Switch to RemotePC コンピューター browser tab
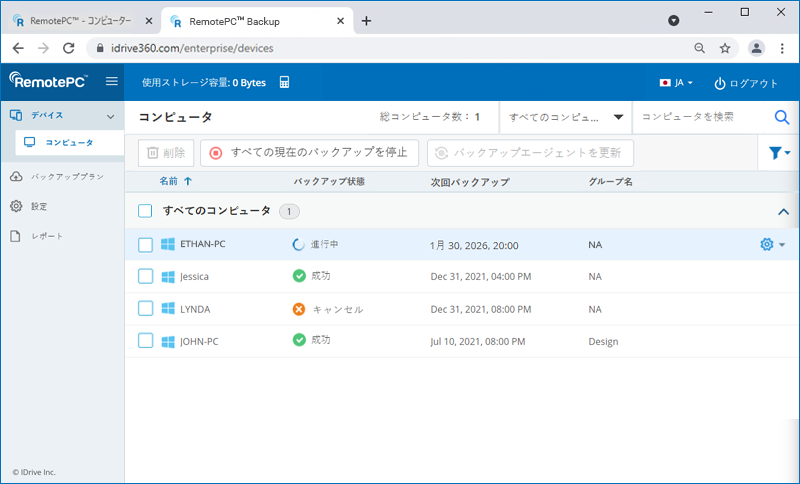 pos(81,21)
